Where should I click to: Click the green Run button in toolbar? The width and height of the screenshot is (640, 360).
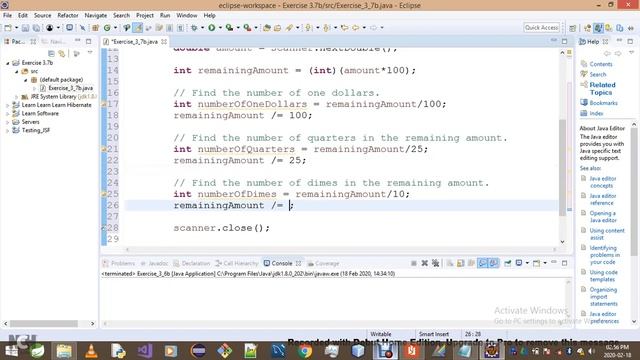[x=211, y=28]
